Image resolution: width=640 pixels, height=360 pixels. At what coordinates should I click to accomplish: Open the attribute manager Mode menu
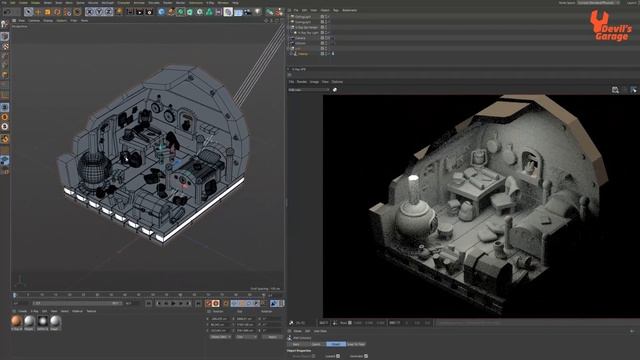coord(298,331)
